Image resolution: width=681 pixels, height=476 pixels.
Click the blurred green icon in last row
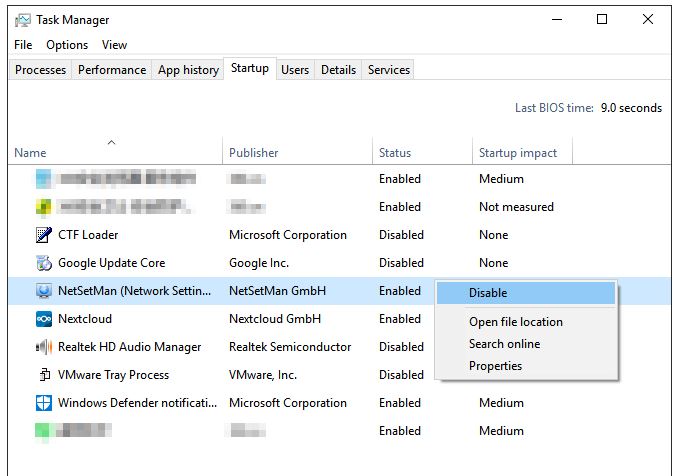[x=43, y=431]
